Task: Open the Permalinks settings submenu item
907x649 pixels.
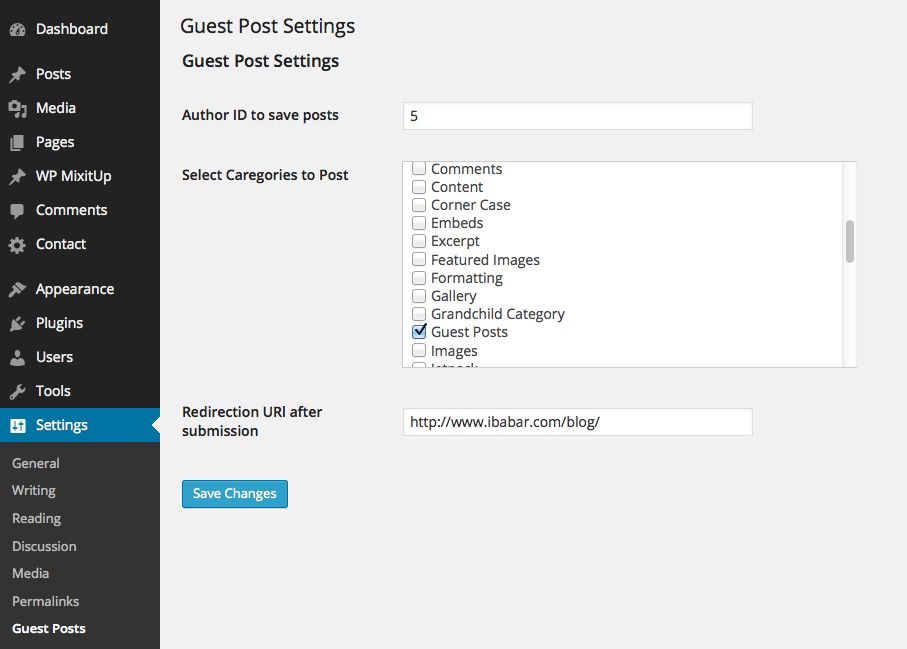Action: [x=46, y=601]
